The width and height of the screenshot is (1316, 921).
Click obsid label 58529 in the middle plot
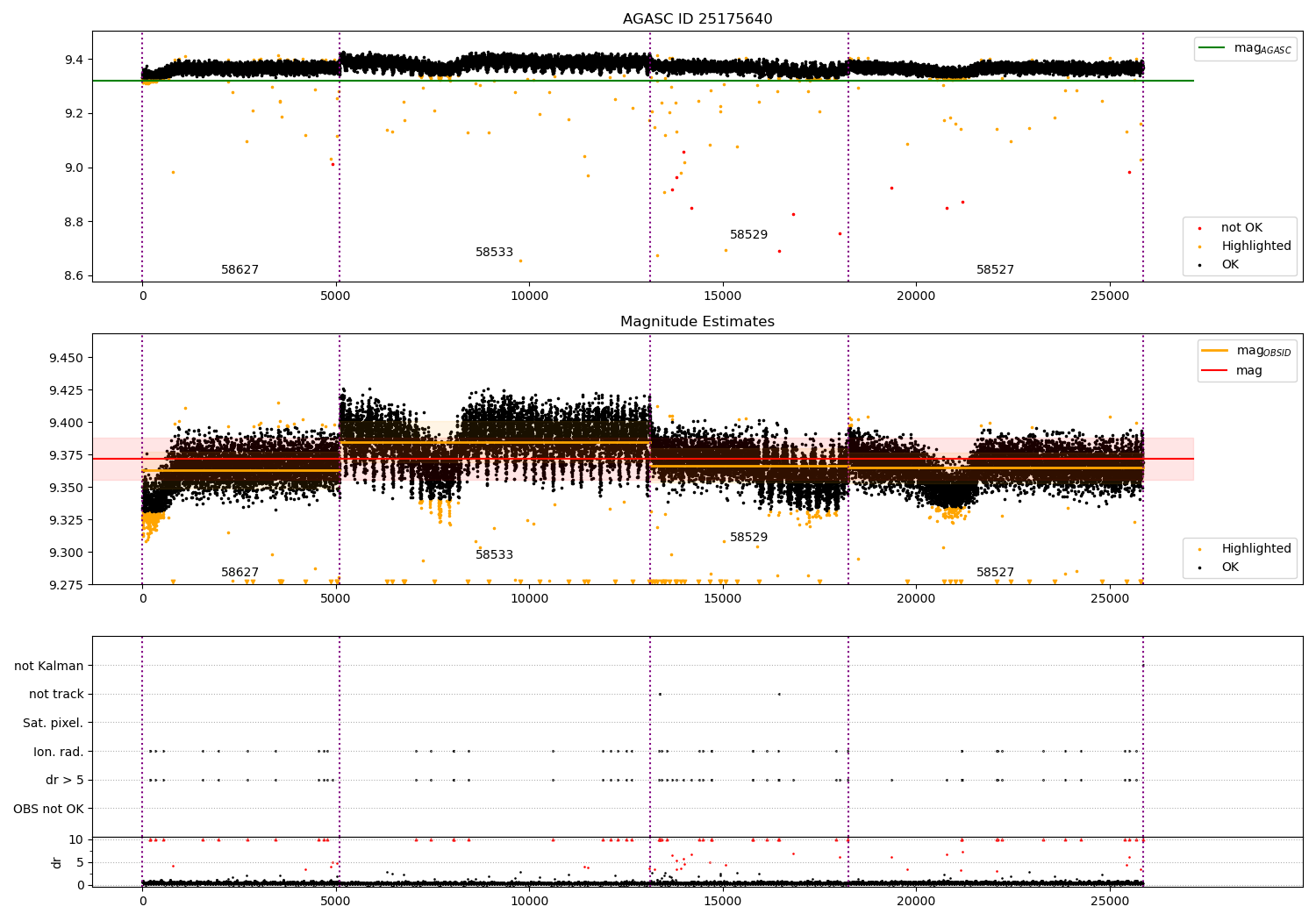coord(748,538)
